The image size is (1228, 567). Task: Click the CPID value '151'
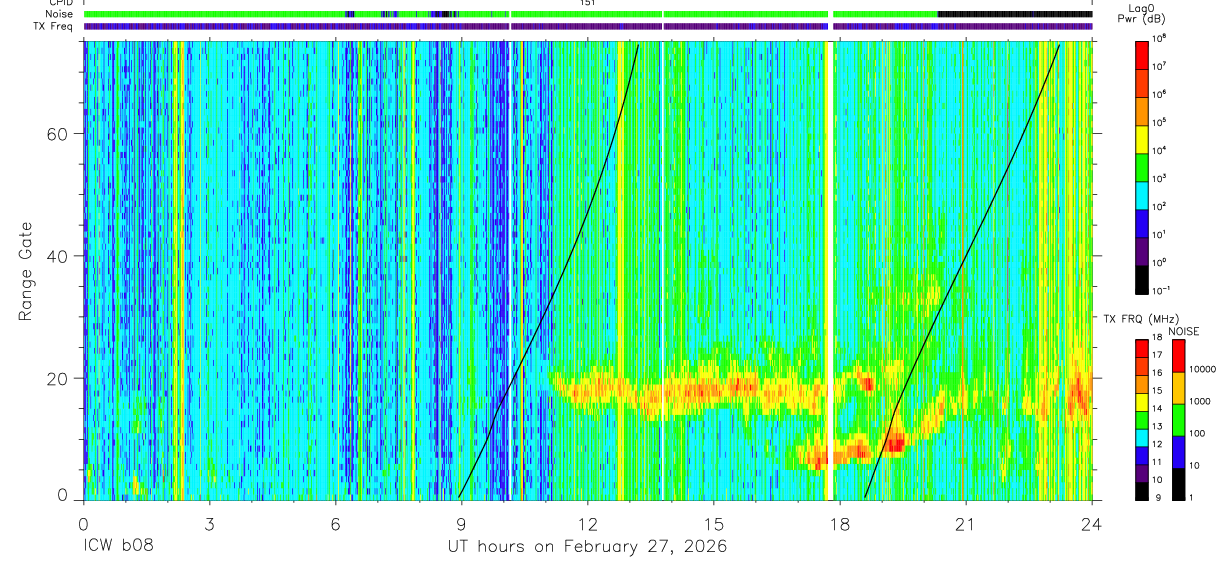click(x=587, y=3)
